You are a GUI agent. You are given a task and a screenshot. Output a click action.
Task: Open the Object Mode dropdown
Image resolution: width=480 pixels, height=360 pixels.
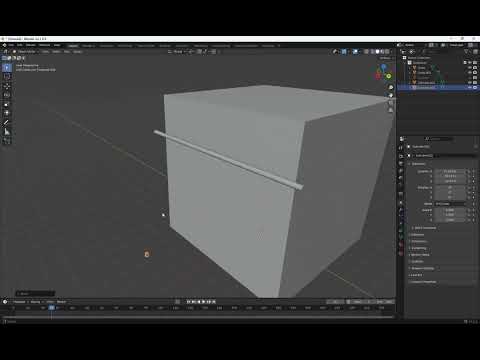click(25, 52)
